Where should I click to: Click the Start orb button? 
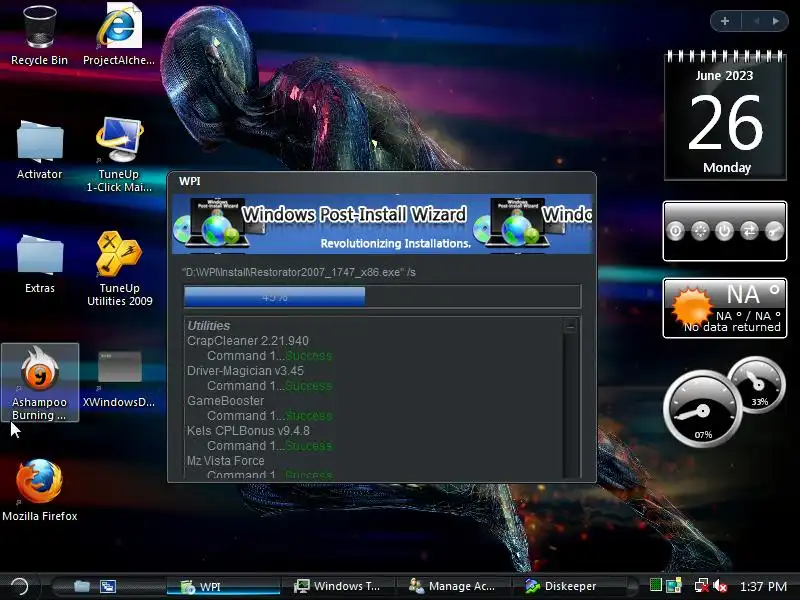tap(19, 586)
